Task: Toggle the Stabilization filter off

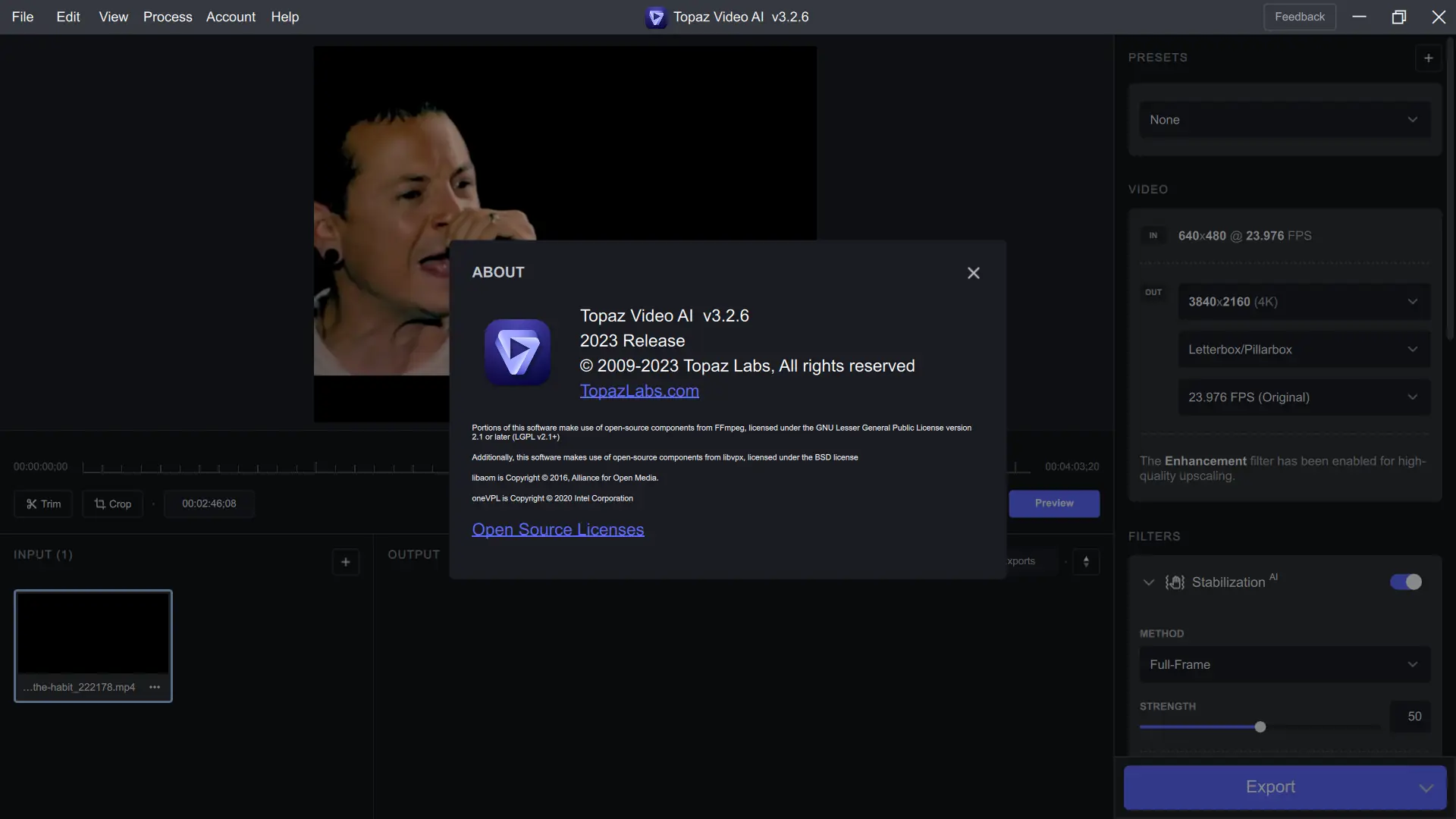Action: pyautogui.click(x=1405, y=582)
